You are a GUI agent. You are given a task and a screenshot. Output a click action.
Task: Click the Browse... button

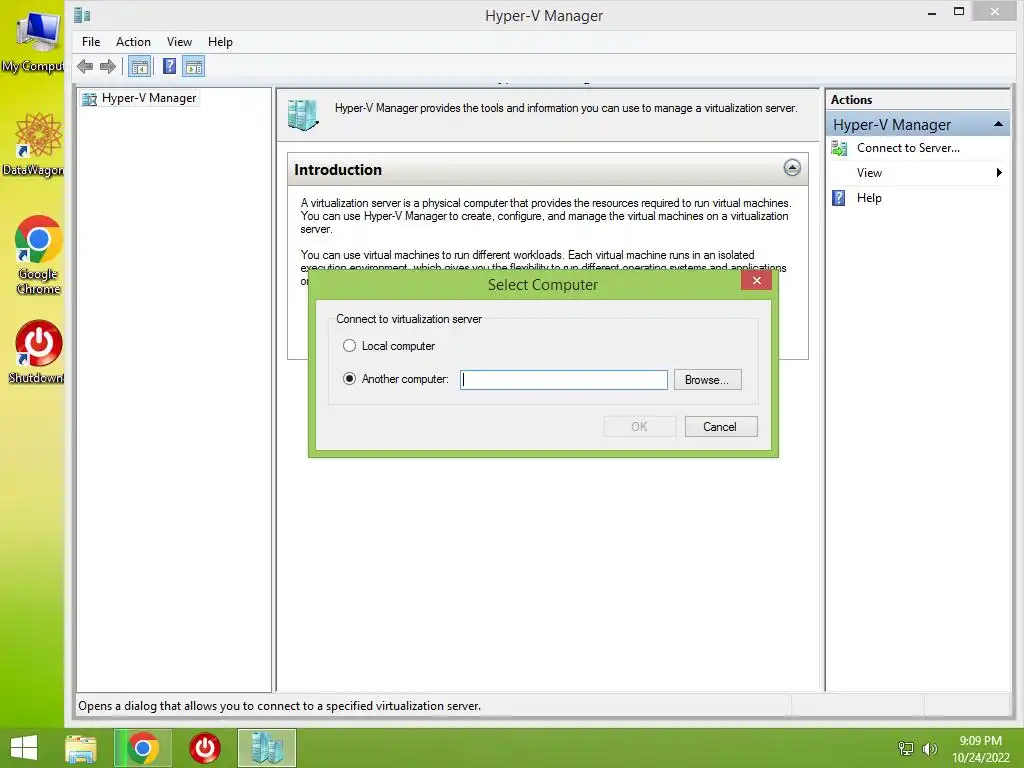point(707,380)
